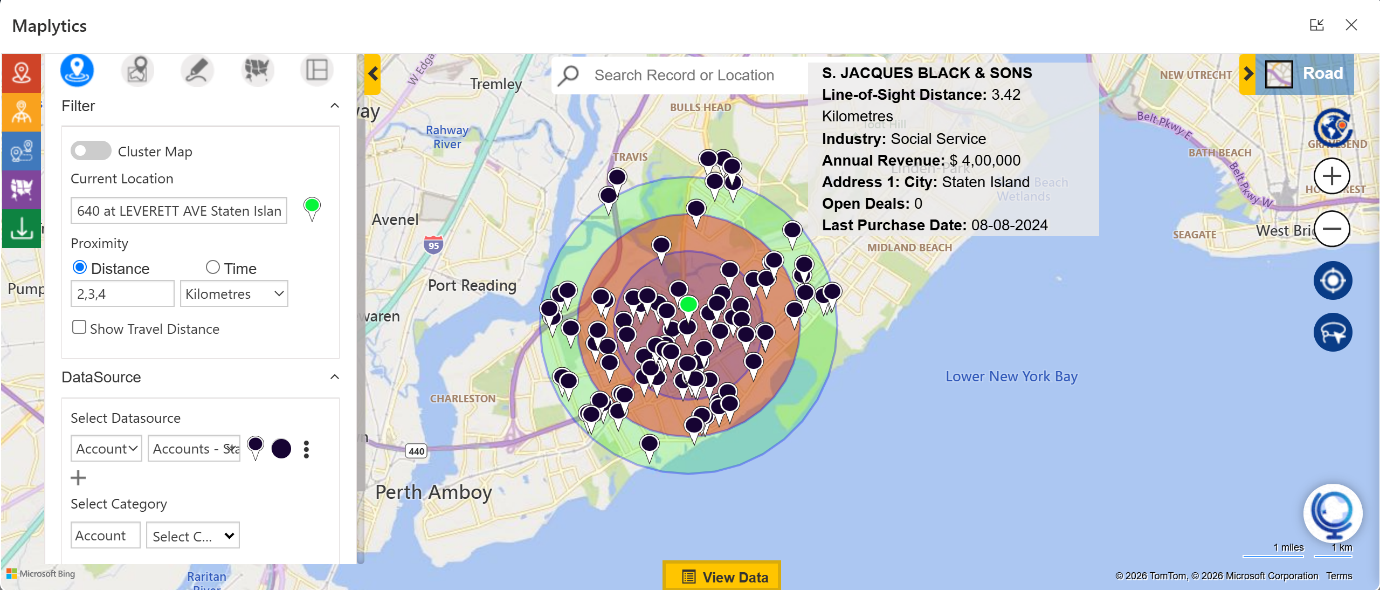The image size is (1380, 590).
Task: Switch to the layout panel tab icon
Action: 317,70
